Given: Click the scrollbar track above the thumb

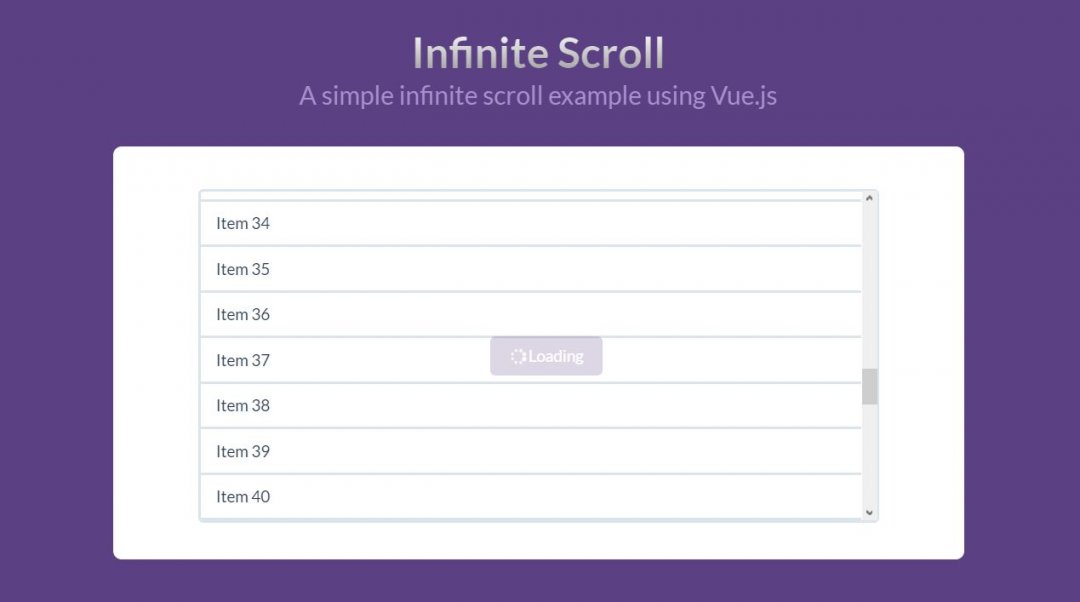Looking at the screenshot, I should 869,290.
